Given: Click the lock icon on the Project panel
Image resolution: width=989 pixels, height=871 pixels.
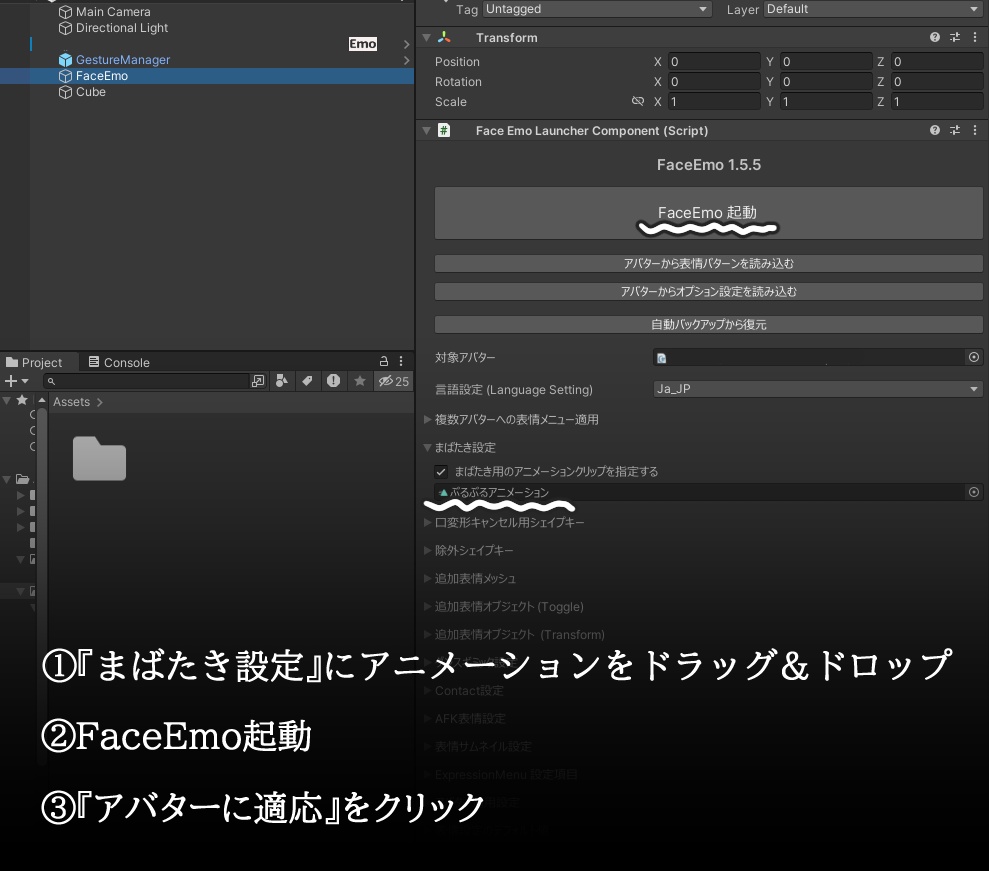Looking at the screenshot, I should point(383,361).
